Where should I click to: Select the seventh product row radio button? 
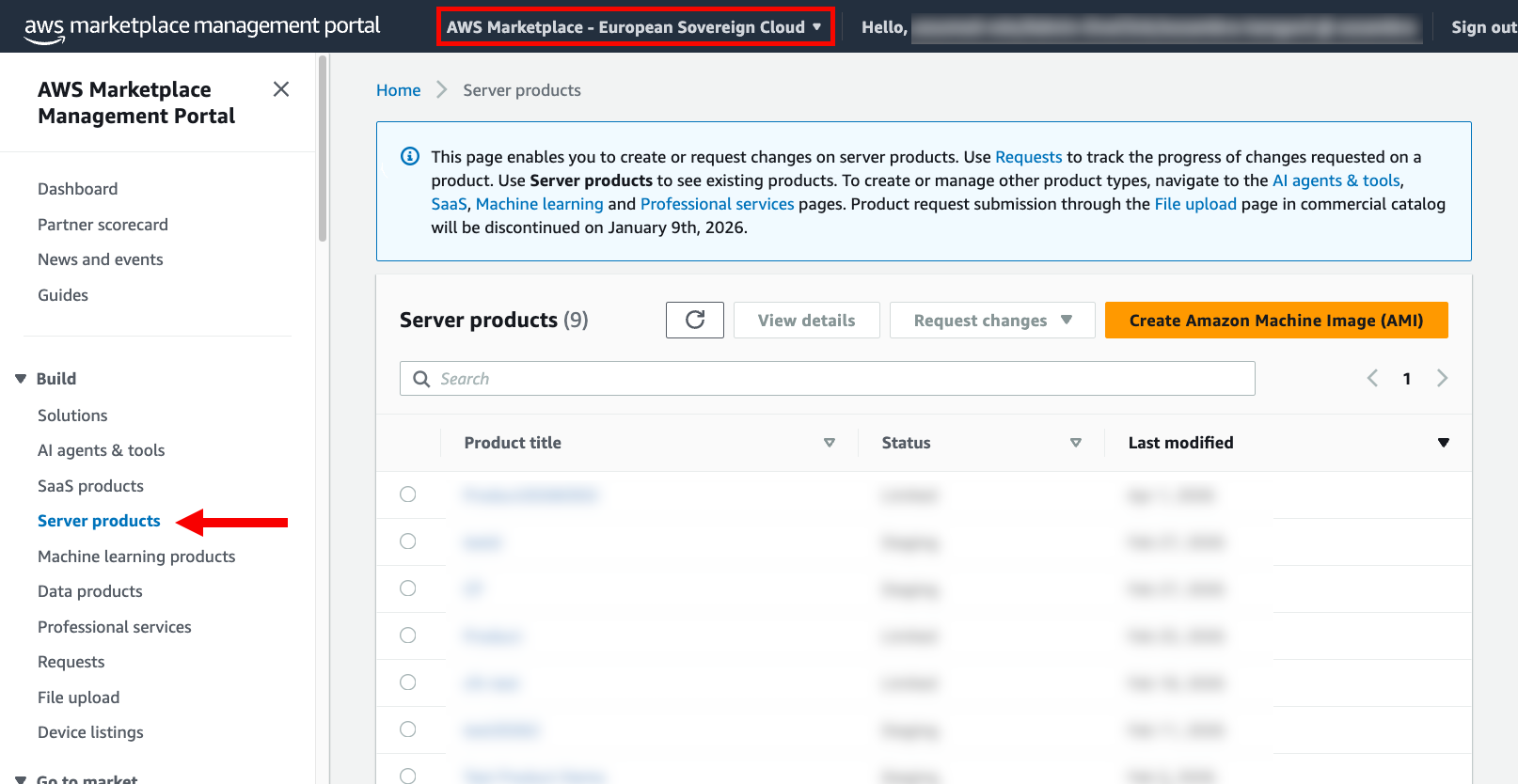(408, 776)
